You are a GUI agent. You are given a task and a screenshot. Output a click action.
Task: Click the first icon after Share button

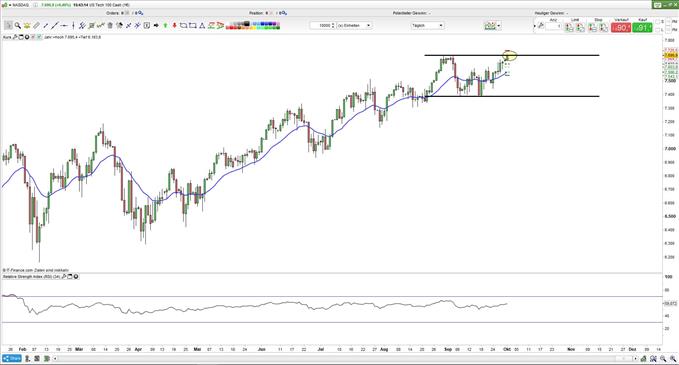(x=27, y=359)
